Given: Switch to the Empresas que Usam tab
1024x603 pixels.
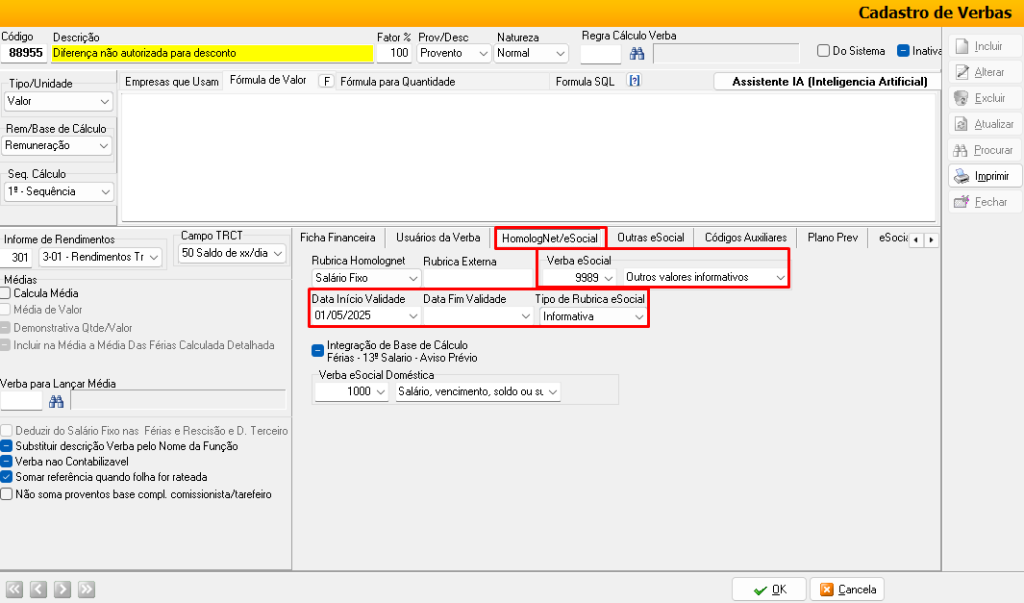Looking at the screenshot, I should click(172, 82).
